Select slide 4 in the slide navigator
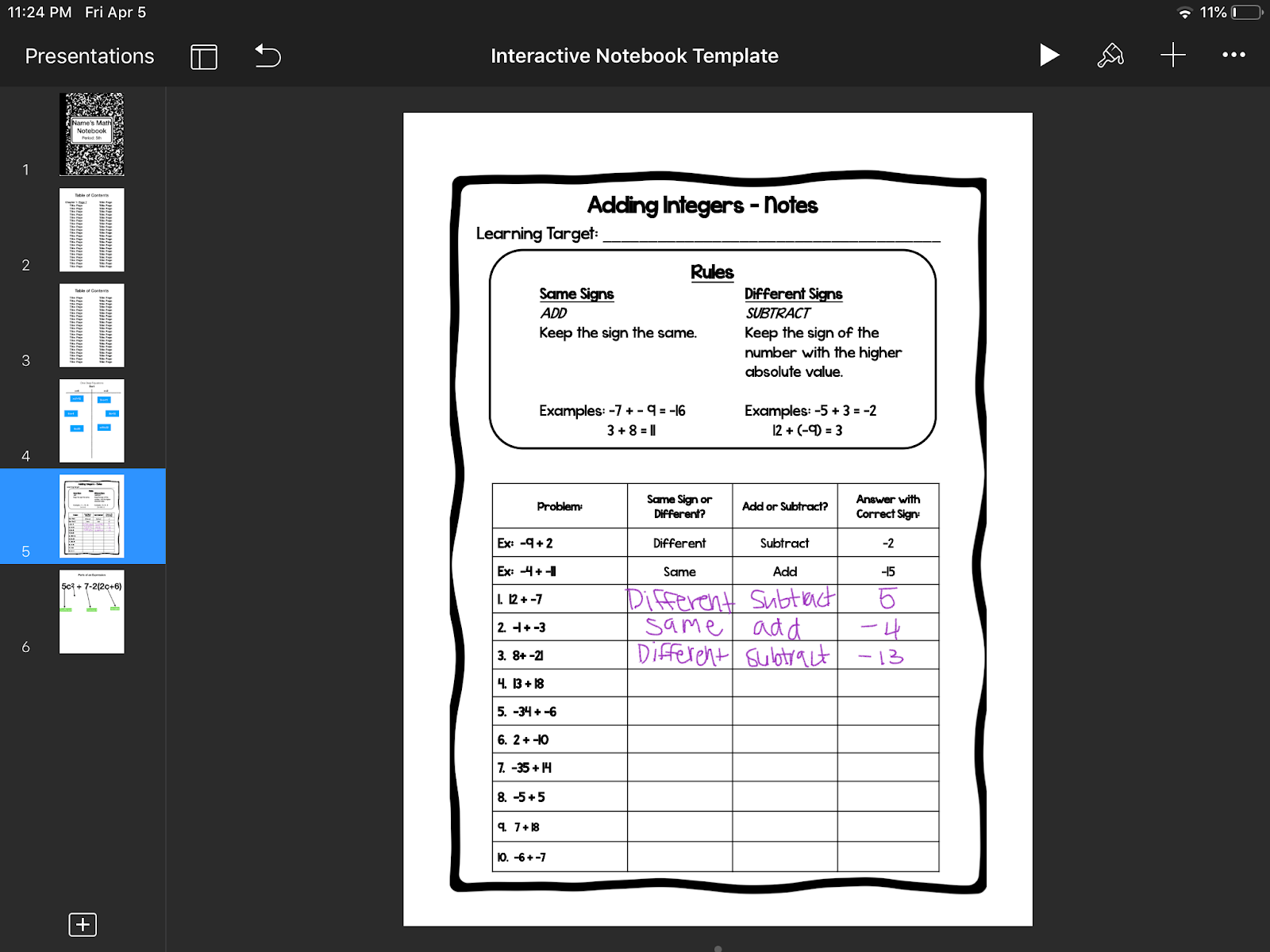 [x=91, y=421]
